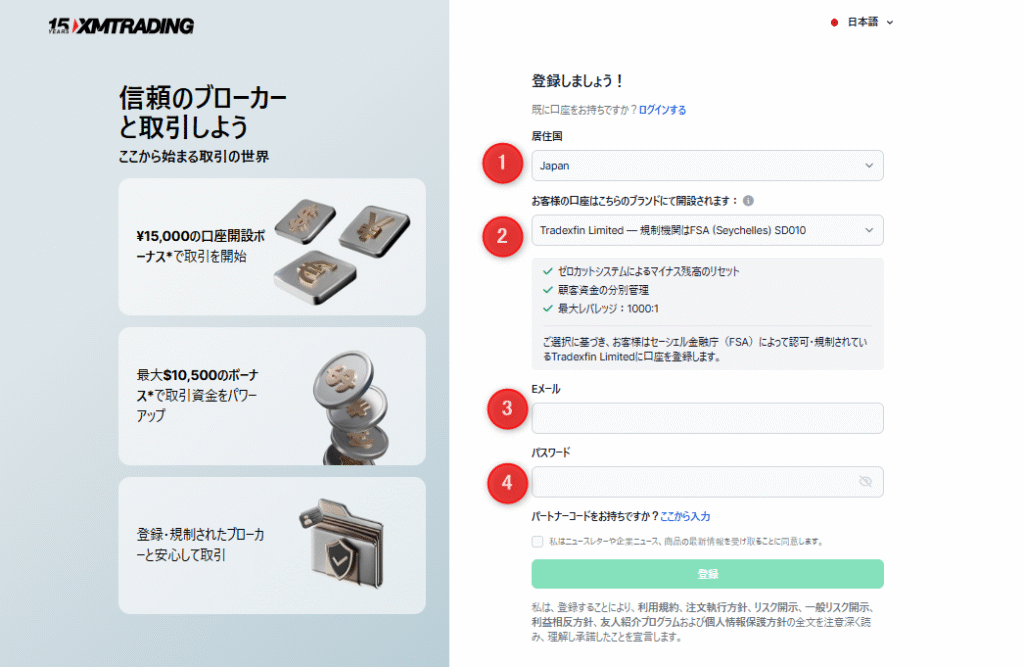Click the stacked coins illustration

[351, 407]
